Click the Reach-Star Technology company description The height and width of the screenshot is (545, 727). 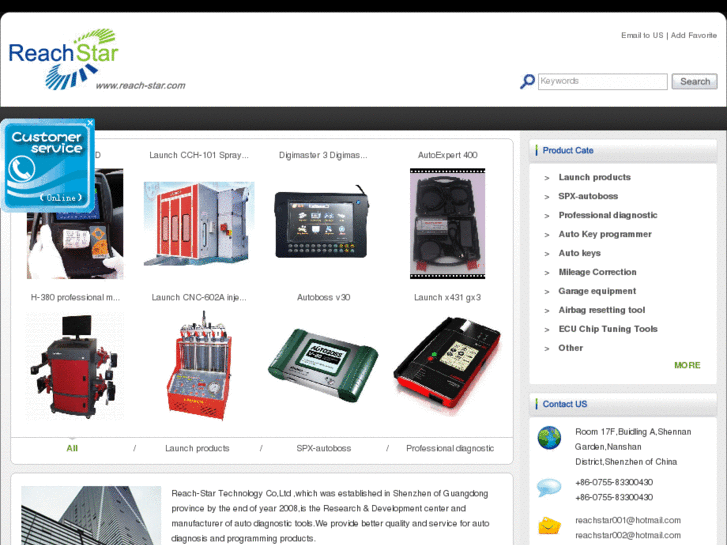tap(330, 516)
